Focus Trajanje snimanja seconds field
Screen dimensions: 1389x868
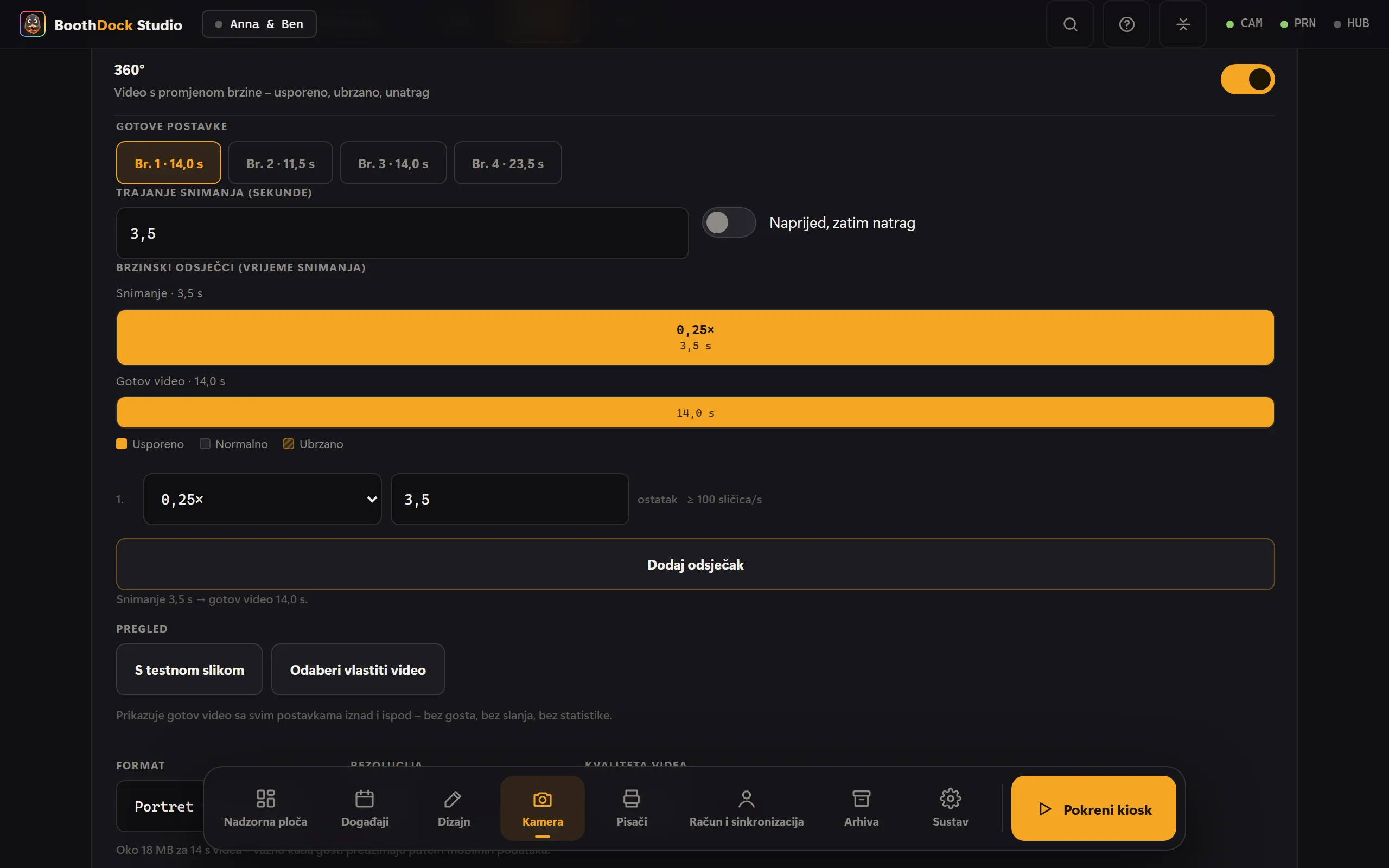pyautogui.click(x=402, y=233)
